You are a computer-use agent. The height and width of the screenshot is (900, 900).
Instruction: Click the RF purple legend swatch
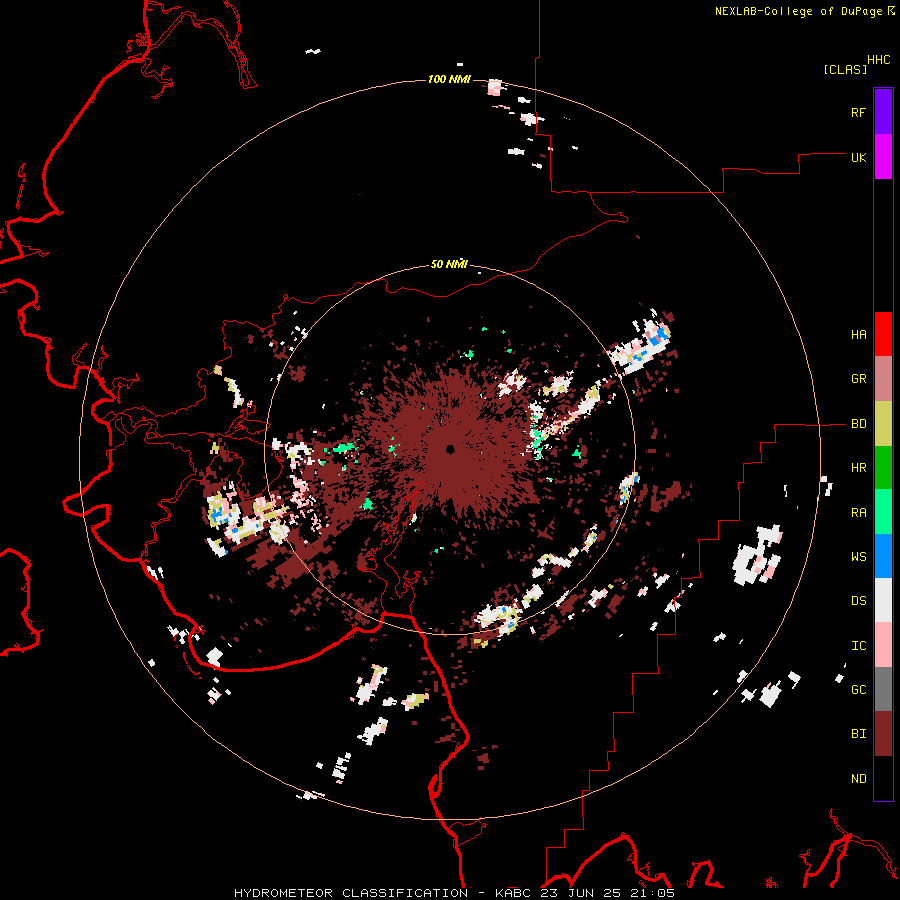tap(883, 112)
